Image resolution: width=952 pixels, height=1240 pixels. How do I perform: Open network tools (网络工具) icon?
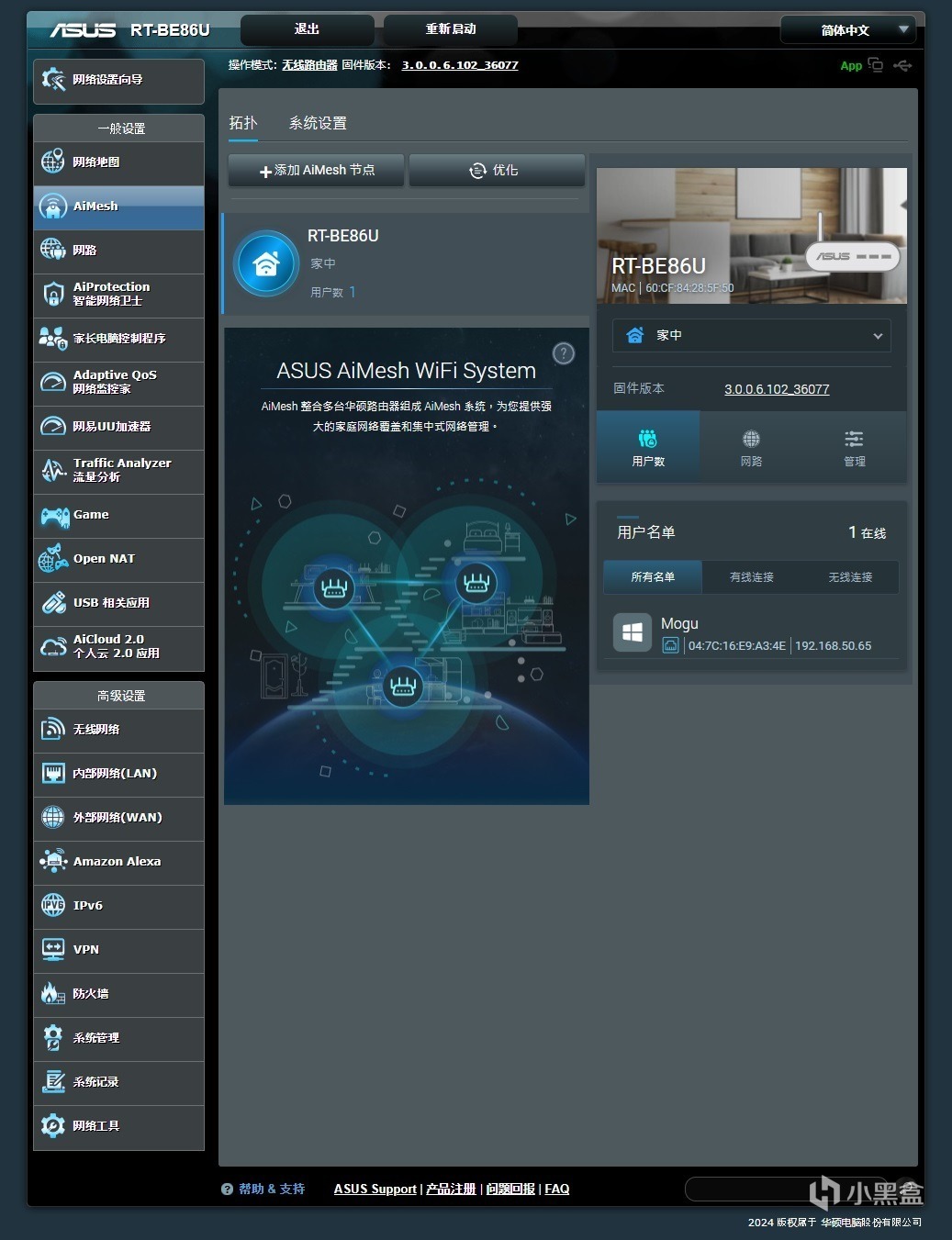(x=53, y=1125)
